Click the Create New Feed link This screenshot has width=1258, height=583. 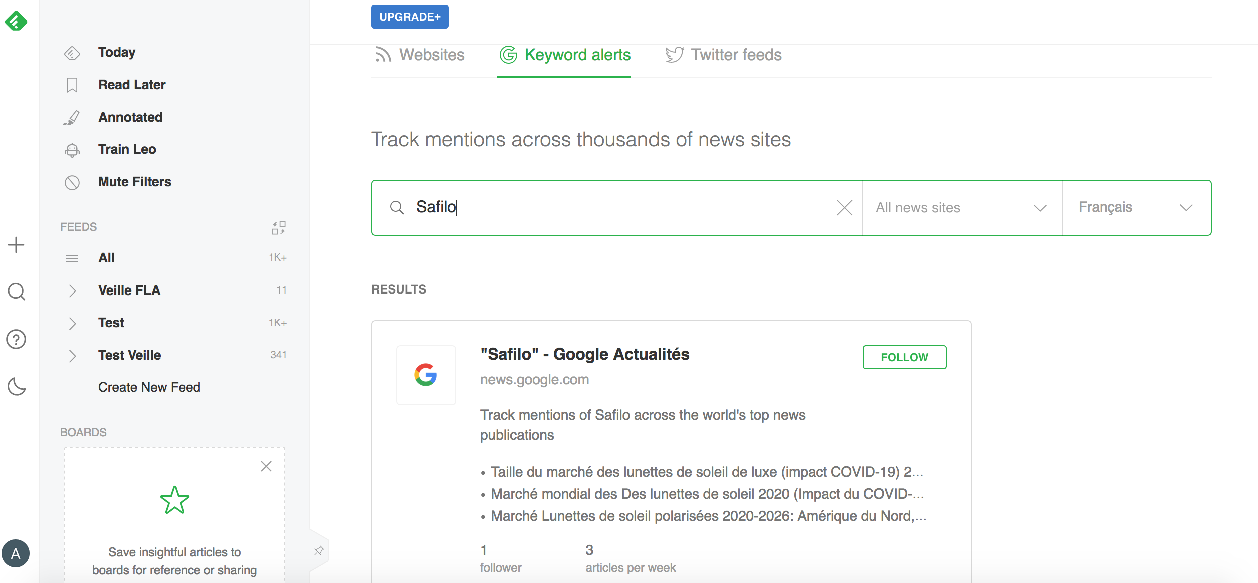click(x=149, y=388)
